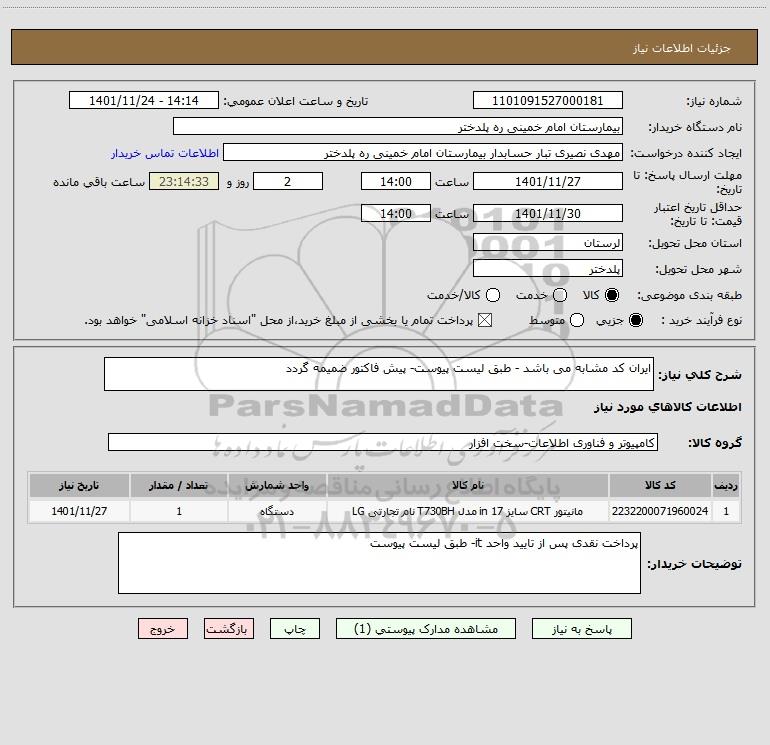Image resolution: width=770 pixels, height=745 pixels.
Task: Click the buyer notes text area
Action: point(379,563)
